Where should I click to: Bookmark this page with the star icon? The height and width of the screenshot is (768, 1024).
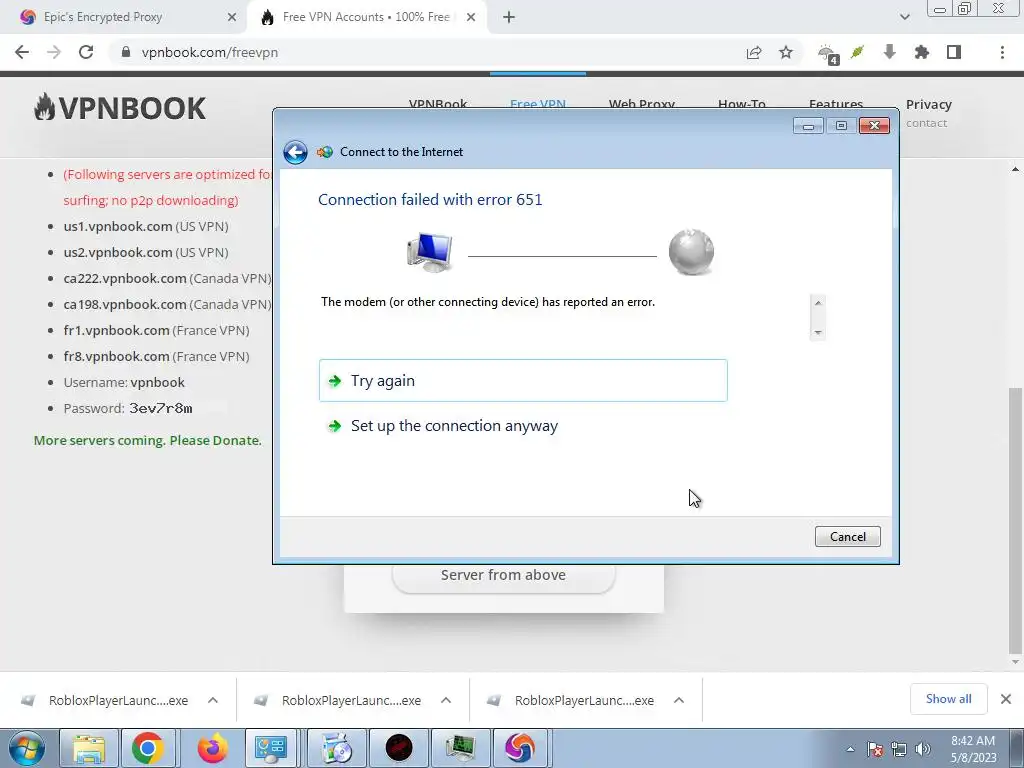coord(786,52)
